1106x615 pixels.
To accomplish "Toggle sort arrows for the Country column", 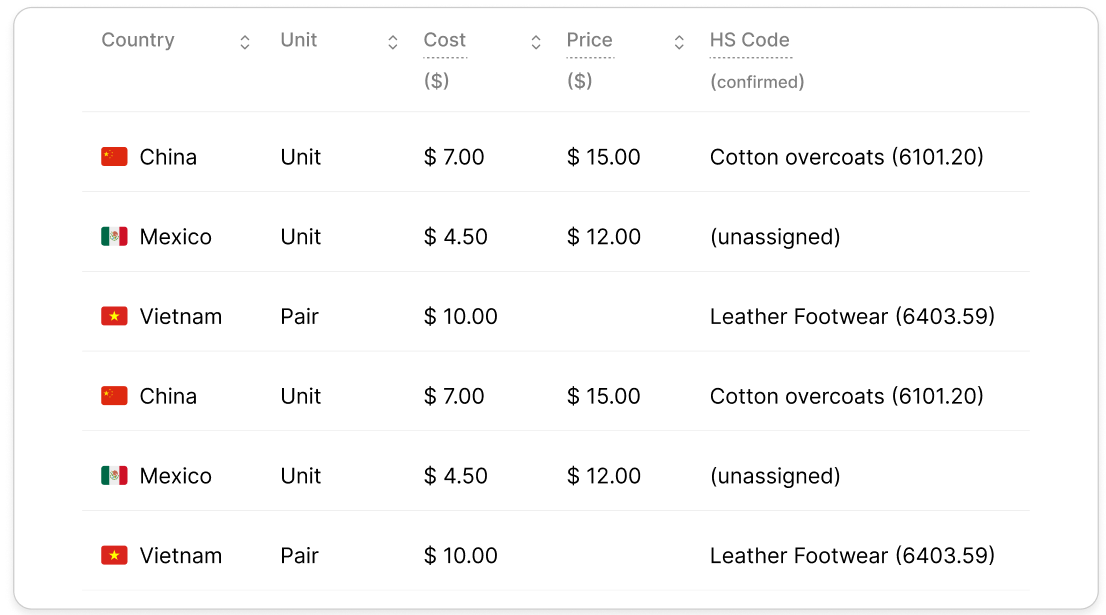I will point(245,42).
